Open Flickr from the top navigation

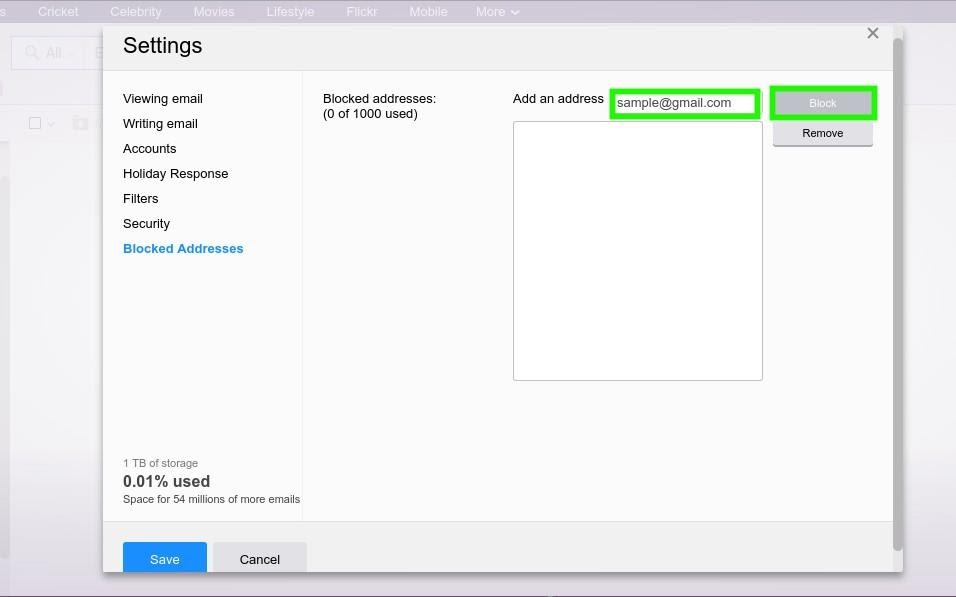pos(361,12)
